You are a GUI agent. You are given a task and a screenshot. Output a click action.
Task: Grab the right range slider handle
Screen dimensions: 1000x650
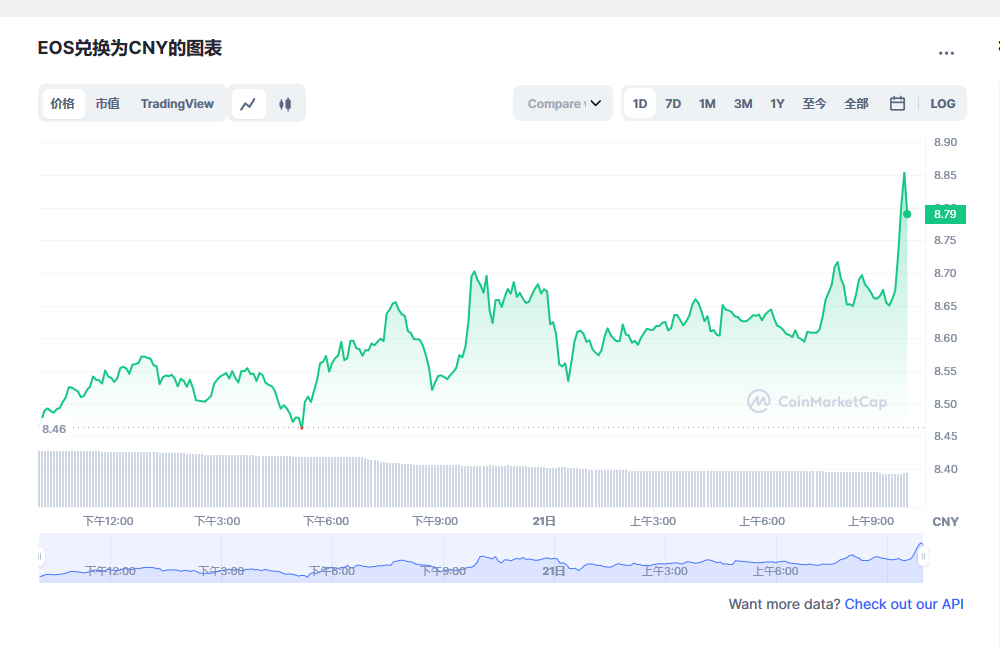[x=923, y=556]
